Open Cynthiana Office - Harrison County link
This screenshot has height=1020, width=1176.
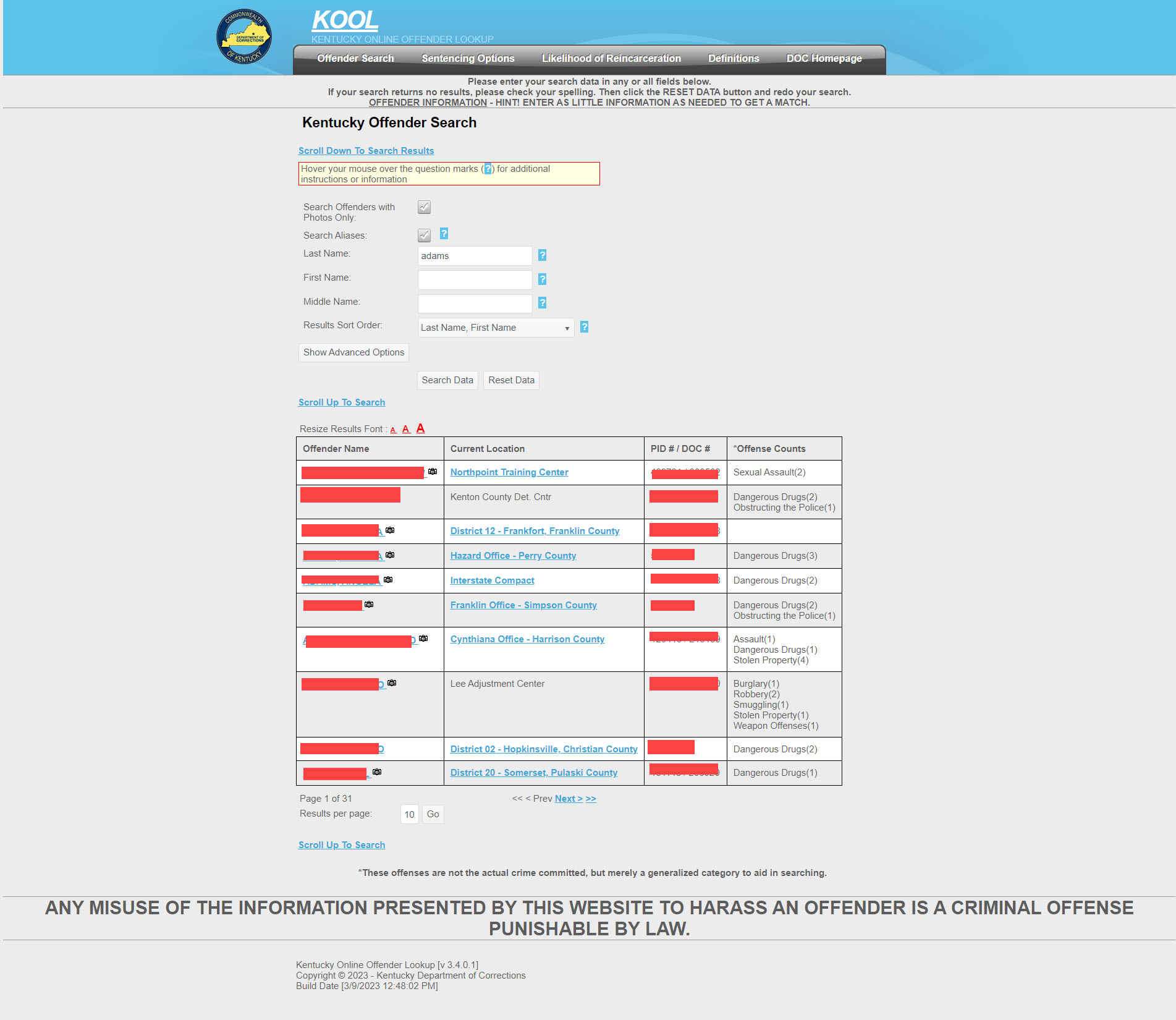pyautogui.click(x=527, y=639)
